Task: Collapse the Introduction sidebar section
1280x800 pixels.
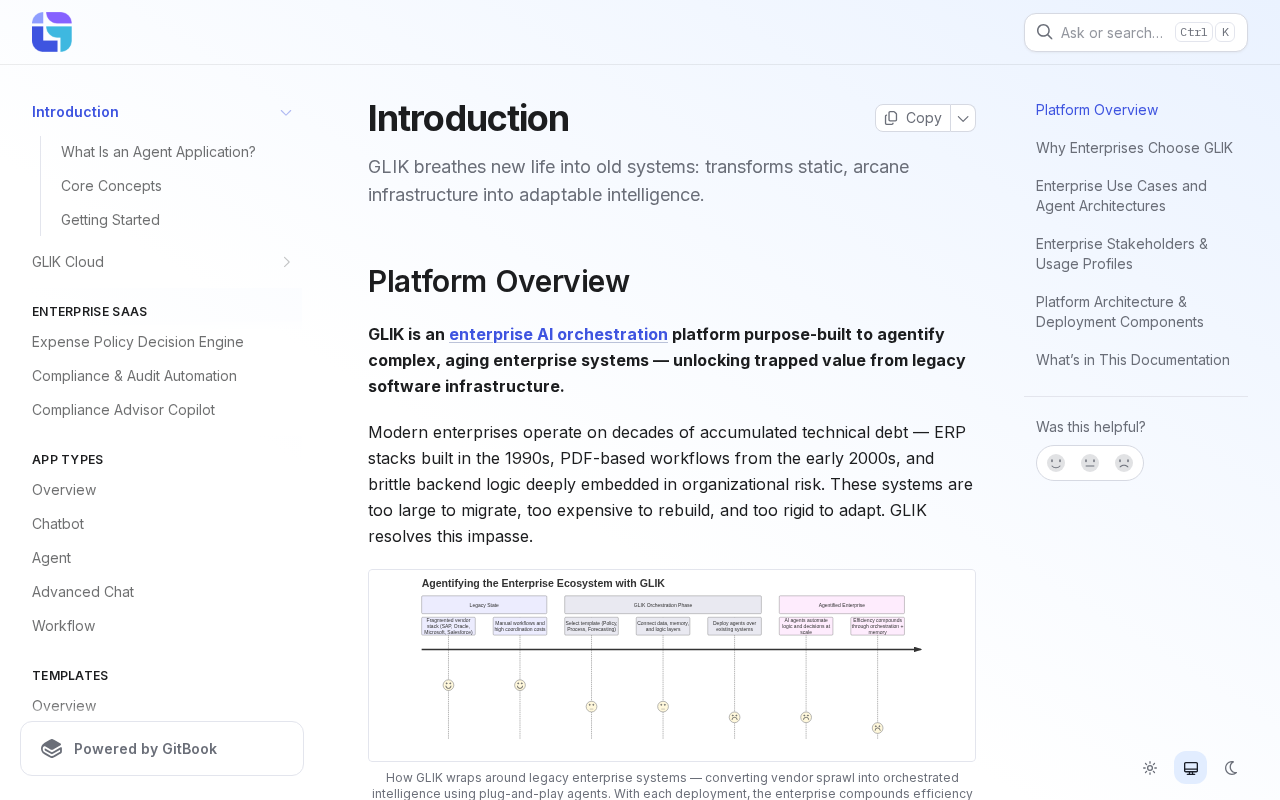Action: [286, 112]
